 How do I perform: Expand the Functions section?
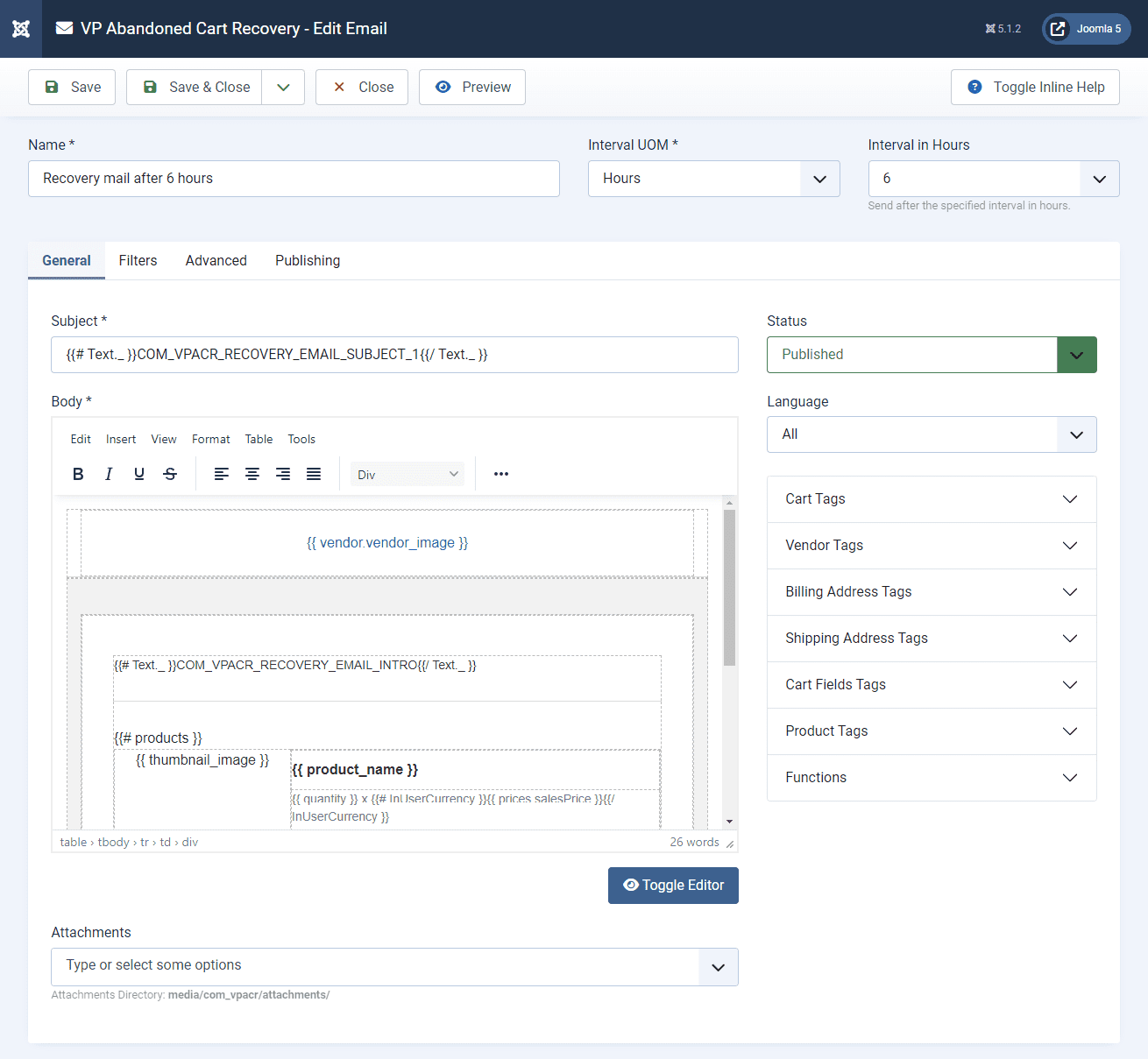932,778
